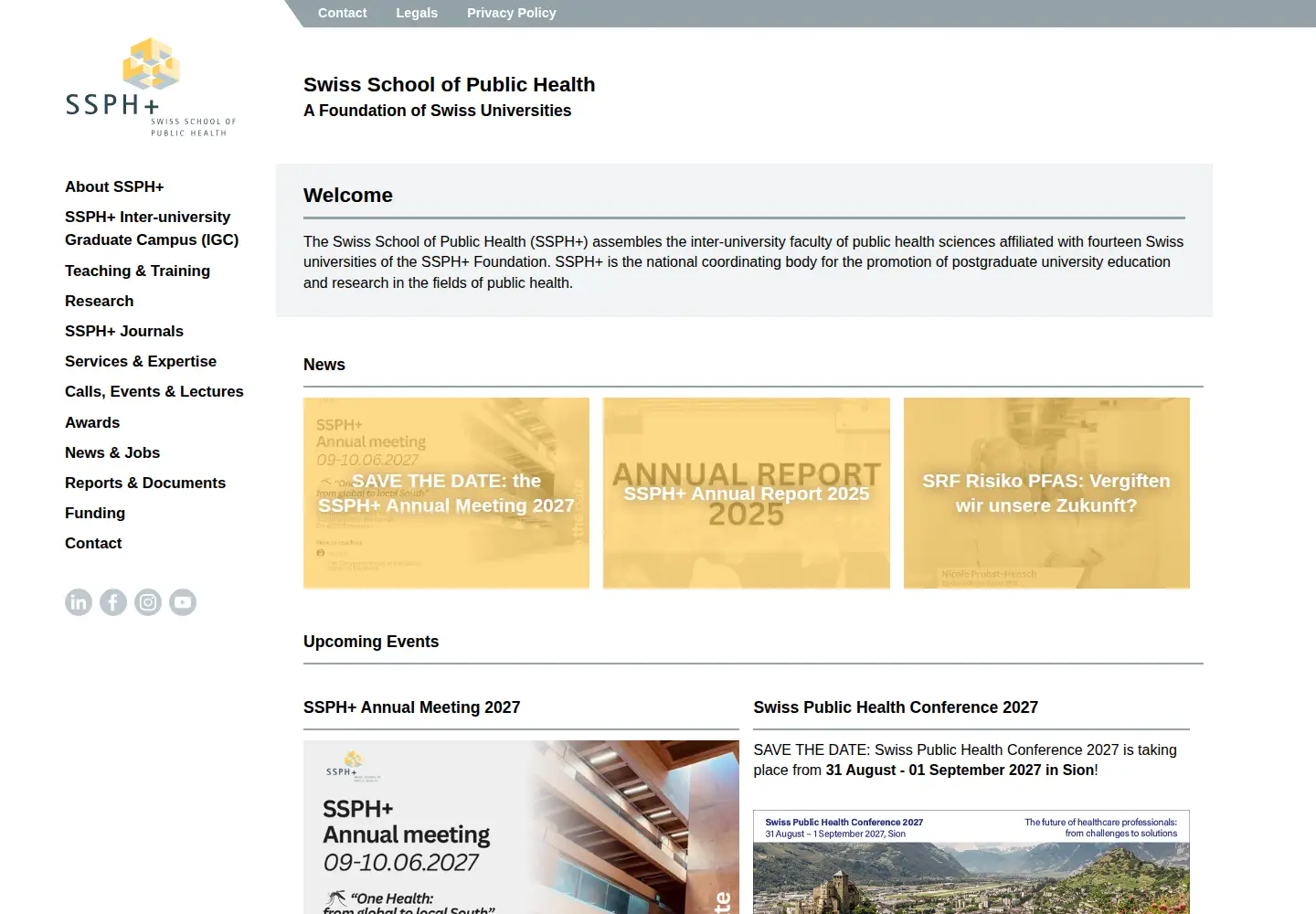Click 'A Foundation of Swiss Universities' subtitle

click(x=437, y=111)
